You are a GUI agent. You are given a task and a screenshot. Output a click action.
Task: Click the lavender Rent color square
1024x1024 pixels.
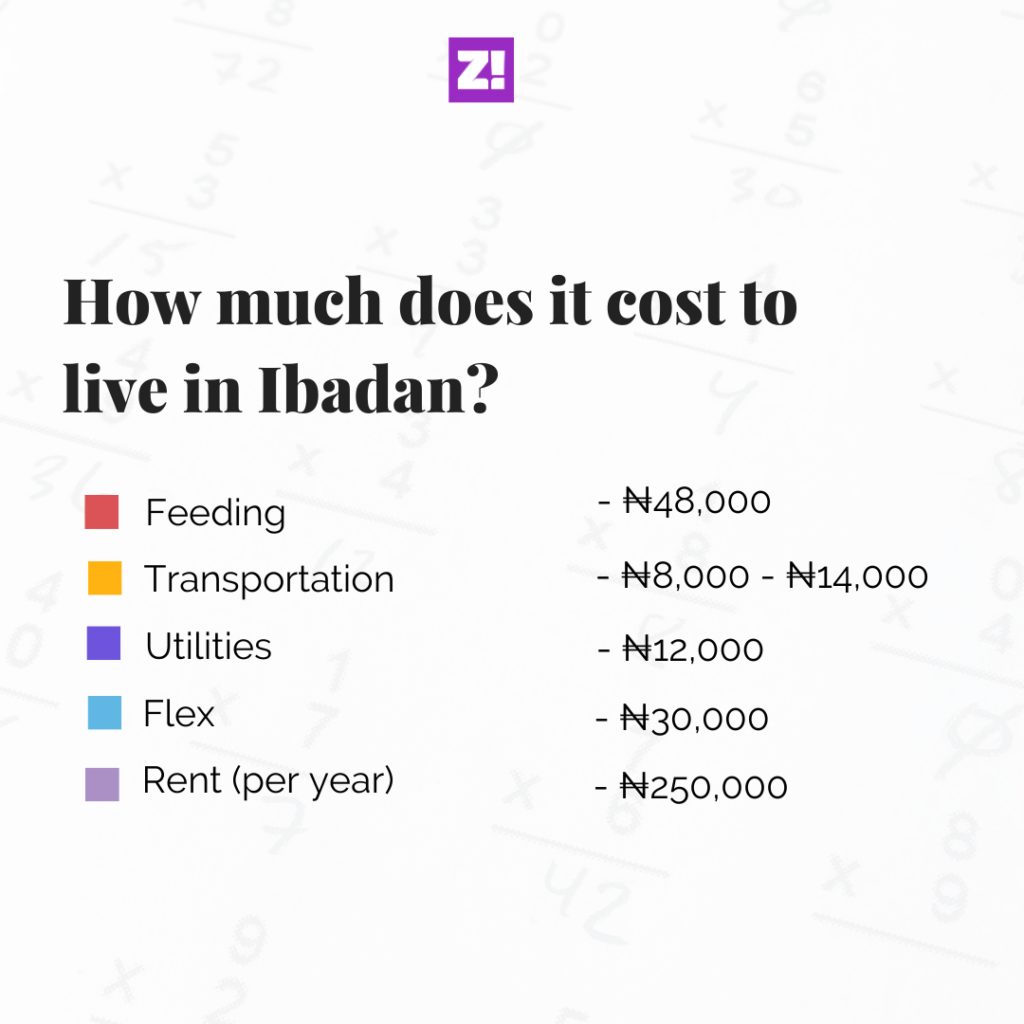tap(102, 784)
